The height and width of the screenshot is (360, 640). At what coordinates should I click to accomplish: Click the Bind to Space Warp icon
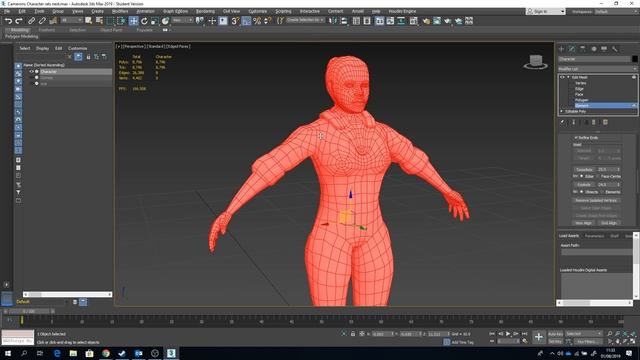pyautogui.click(x=53, y=21)
